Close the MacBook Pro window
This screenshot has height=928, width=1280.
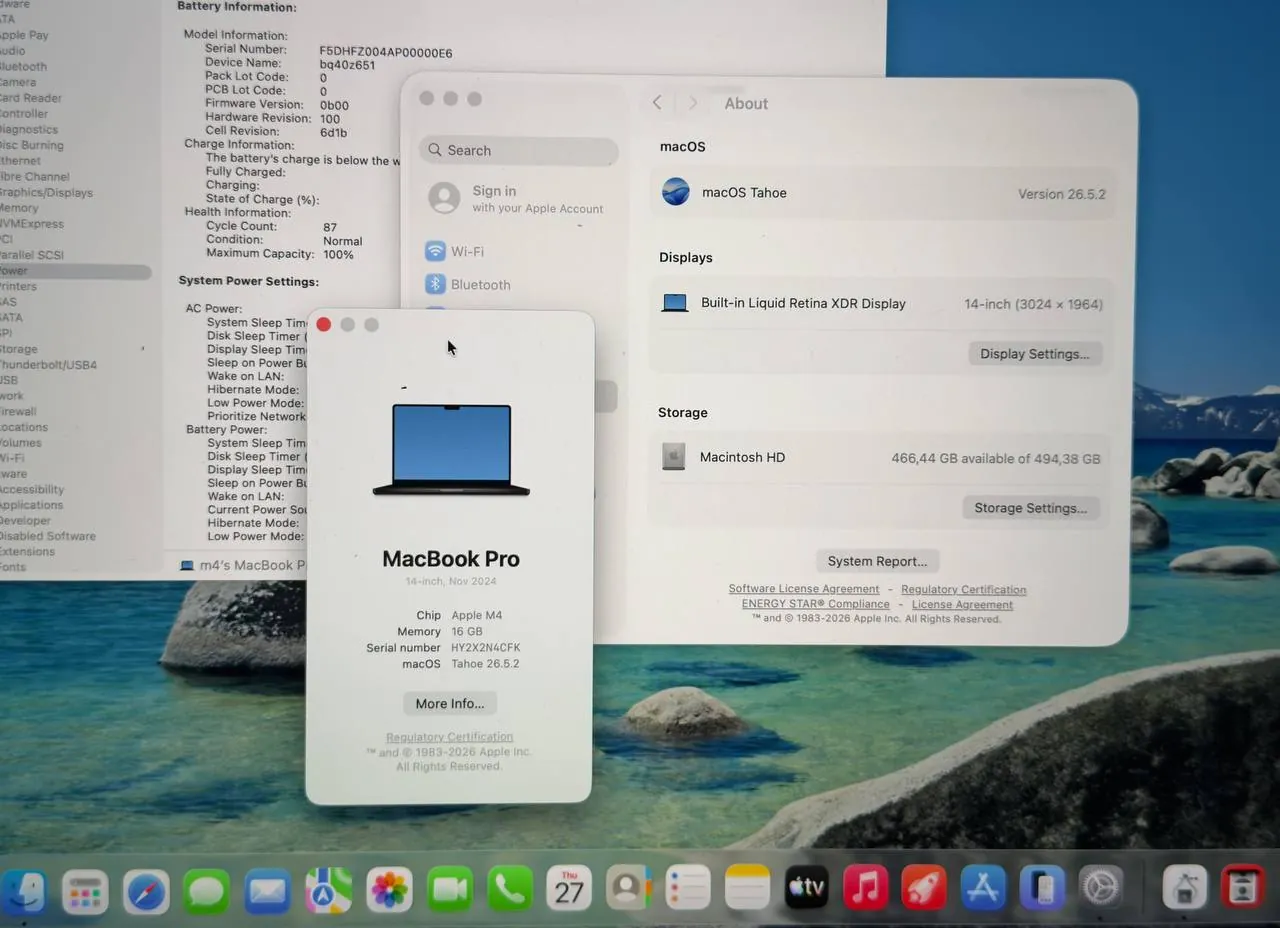323,324
